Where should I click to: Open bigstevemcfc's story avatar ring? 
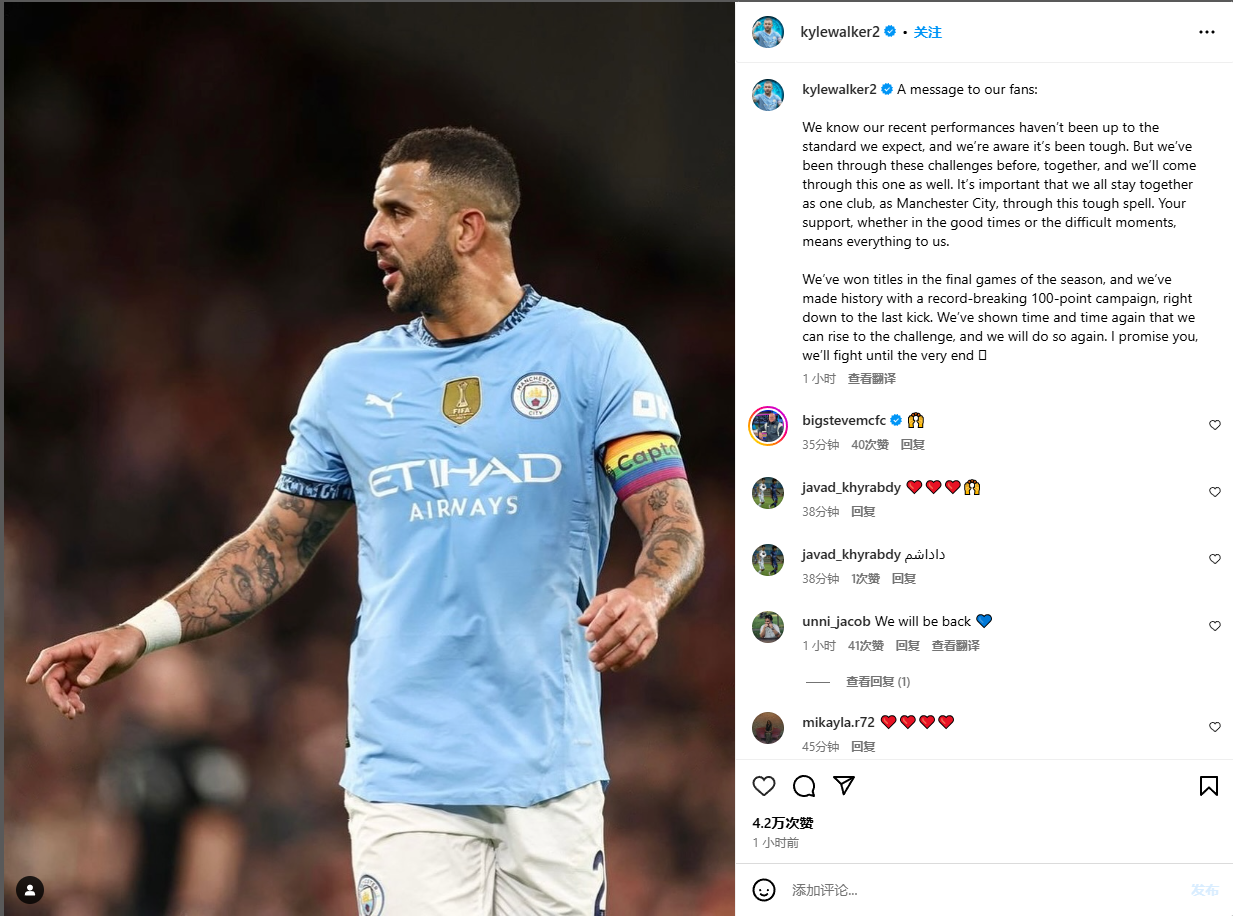click(768, 427)
